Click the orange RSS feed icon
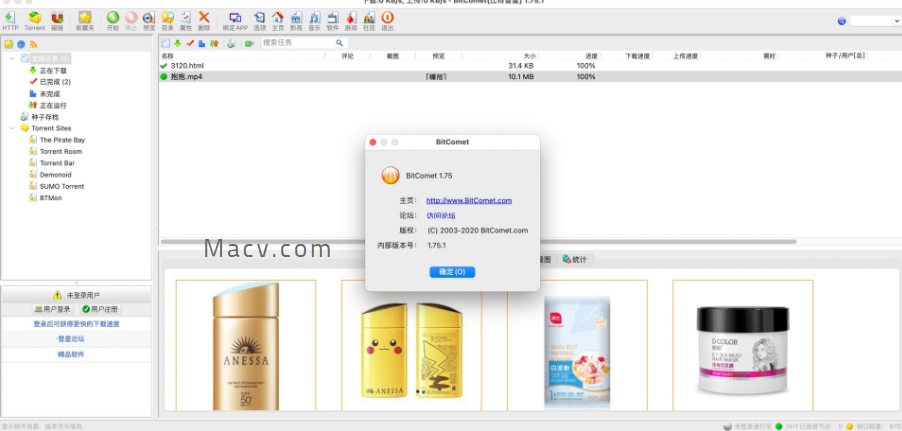Image resolution: width=902 pixels, height=431 pixels. [33, 44]
